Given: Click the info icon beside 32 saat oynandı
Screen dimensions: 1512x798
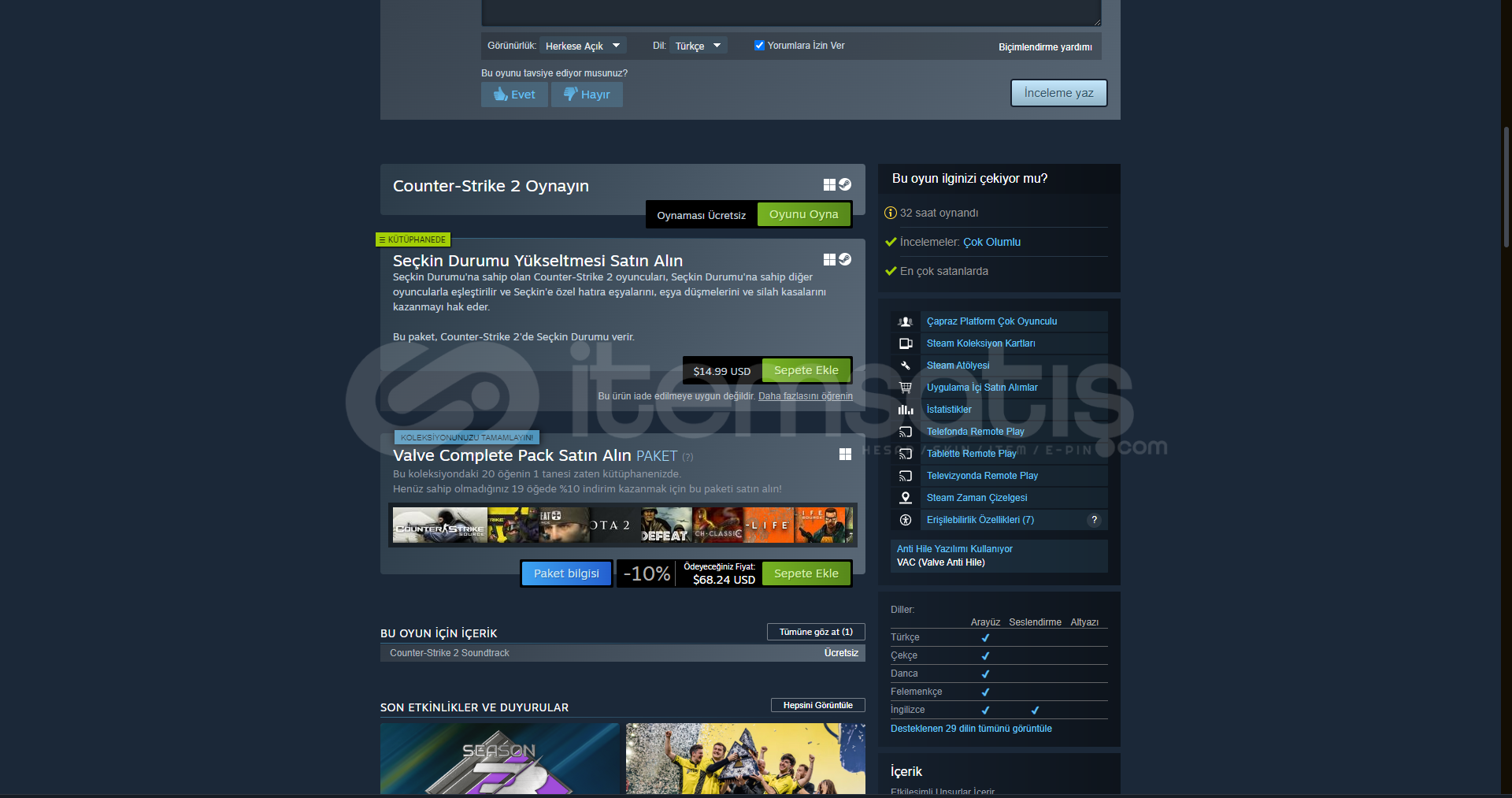Looking at the screenshot, I should tap(891, 213).
